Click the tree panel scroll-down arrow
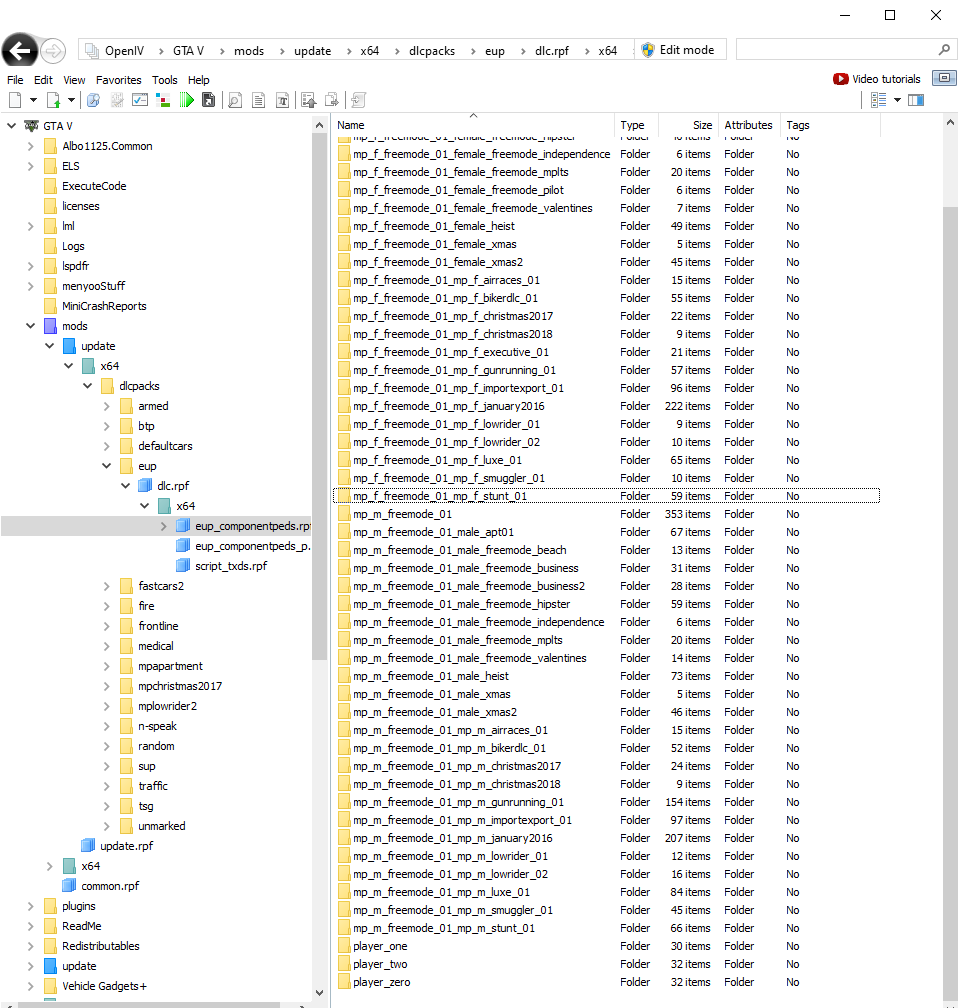 (319, 993)
